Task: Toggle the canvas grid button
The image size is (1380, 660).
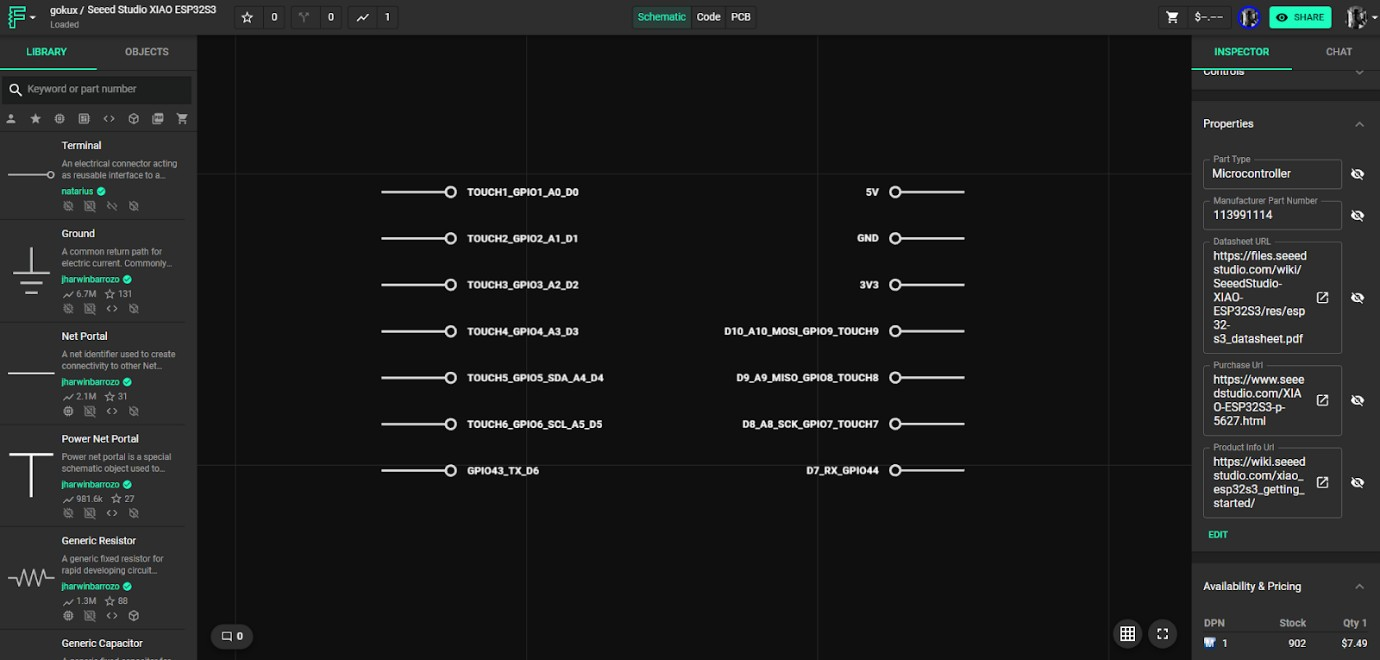Action: [1128, 633]
